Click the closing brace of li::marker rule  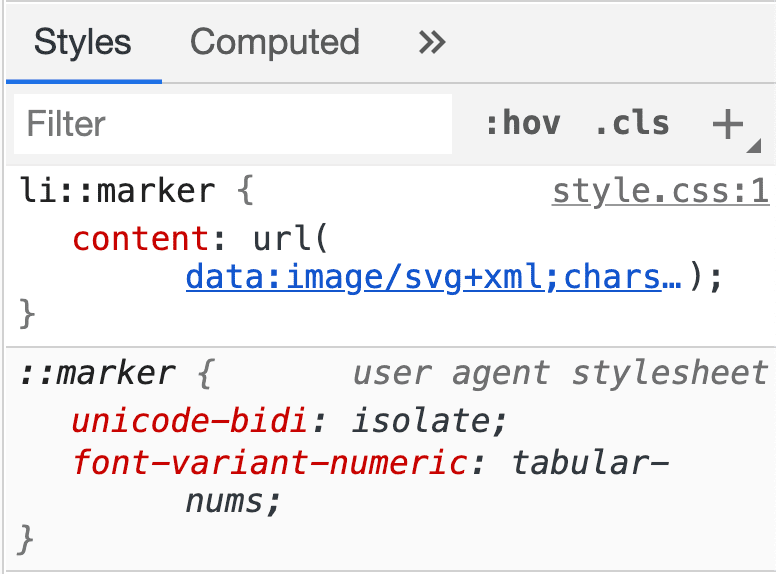tap(27, 314)
